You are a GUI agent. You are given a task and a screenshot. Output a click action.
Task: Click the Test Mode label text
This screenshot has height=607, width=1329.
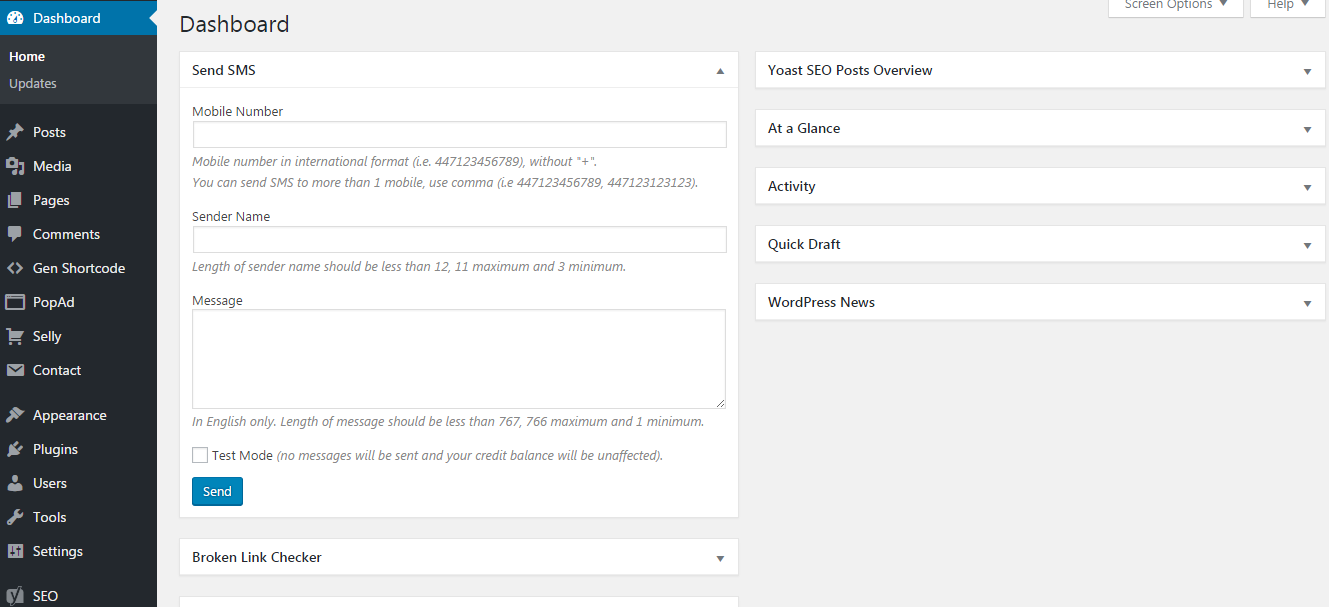pos(242,456)
